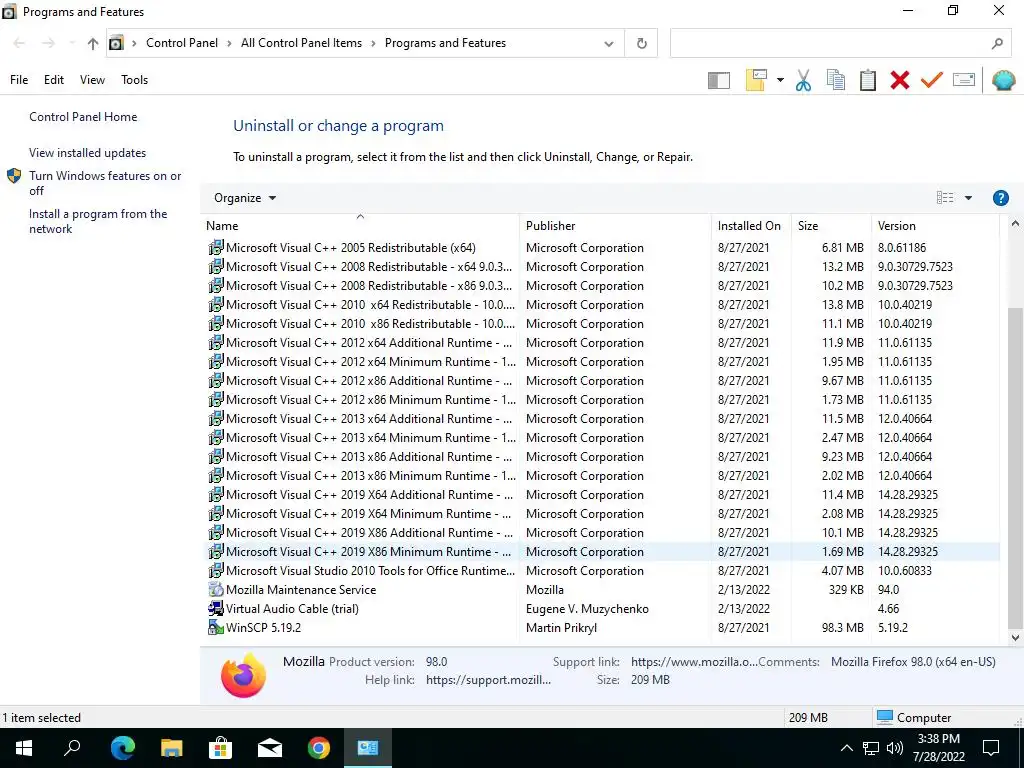The width and height of the screenshot is (1024, 768).
Task: Click All Control Panel Items breadcrumb
Action: [x=301, y=43]
